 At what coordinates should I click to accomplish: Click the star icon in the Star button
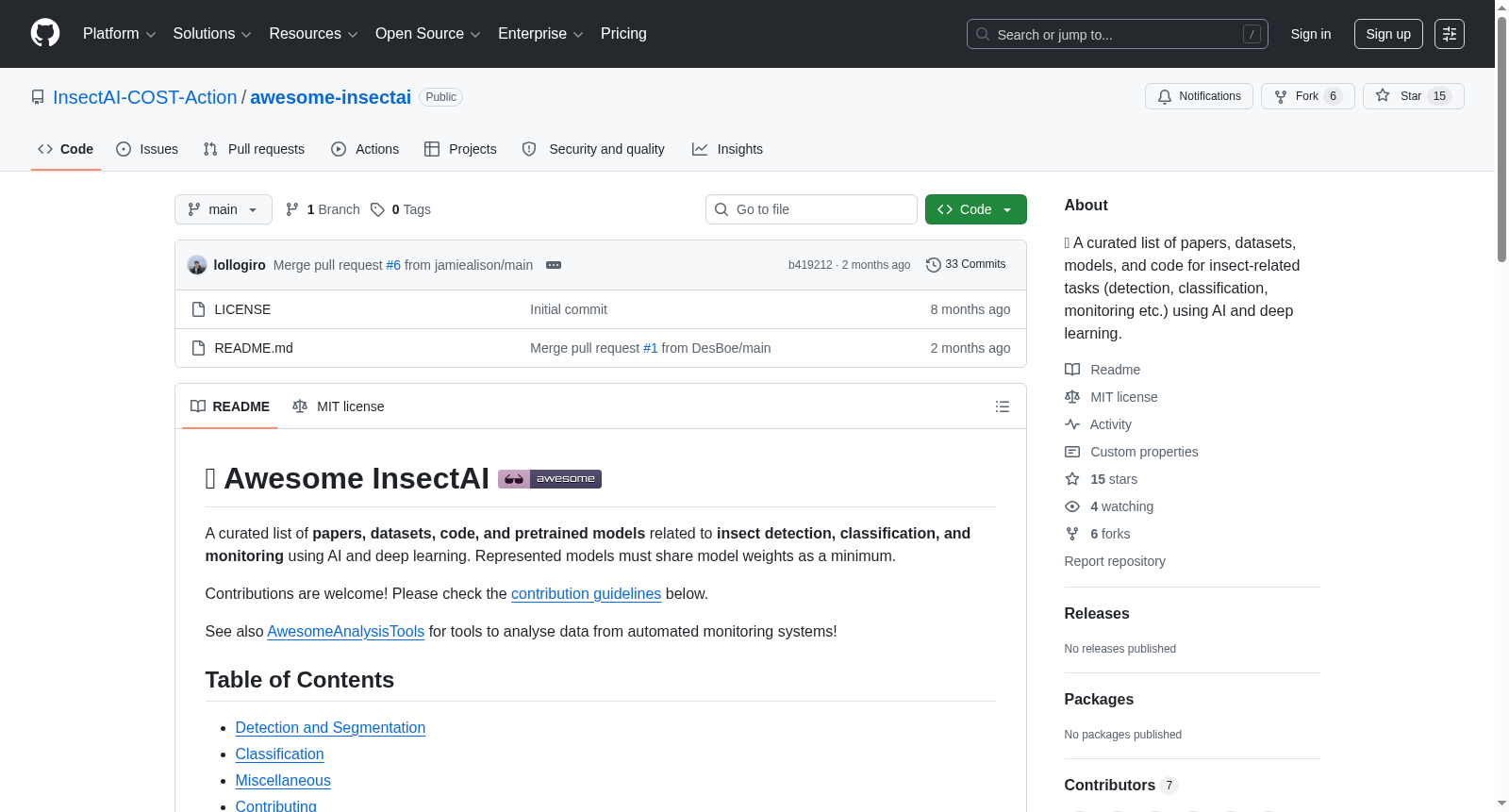pyautogui.click(x=1383, y=95)
